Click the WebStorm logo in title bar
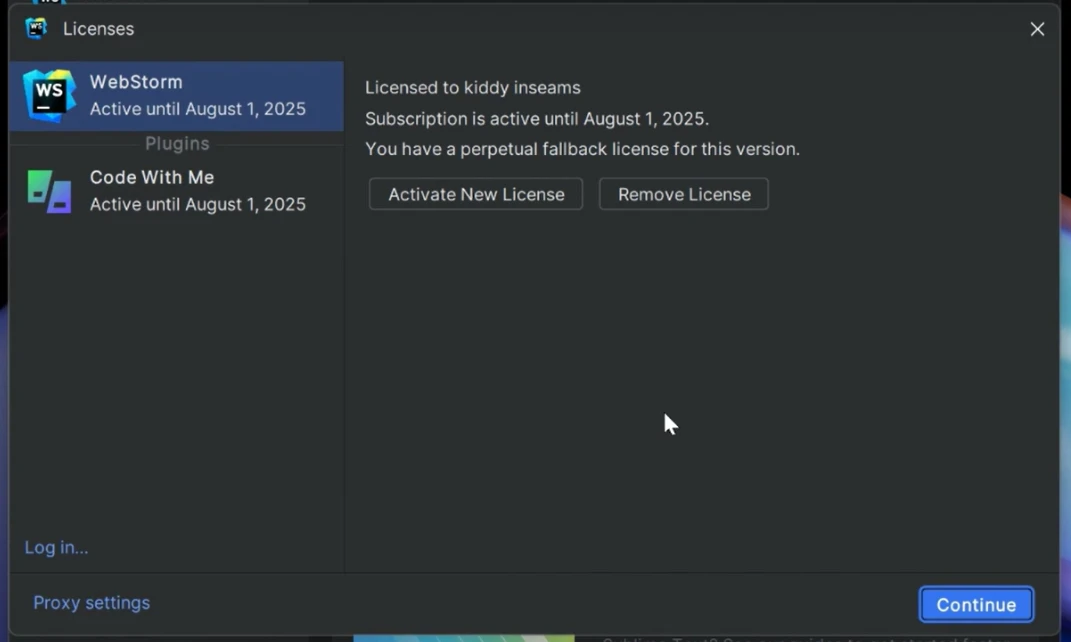This screenshot has height=642, width=1071. (36, 29)
